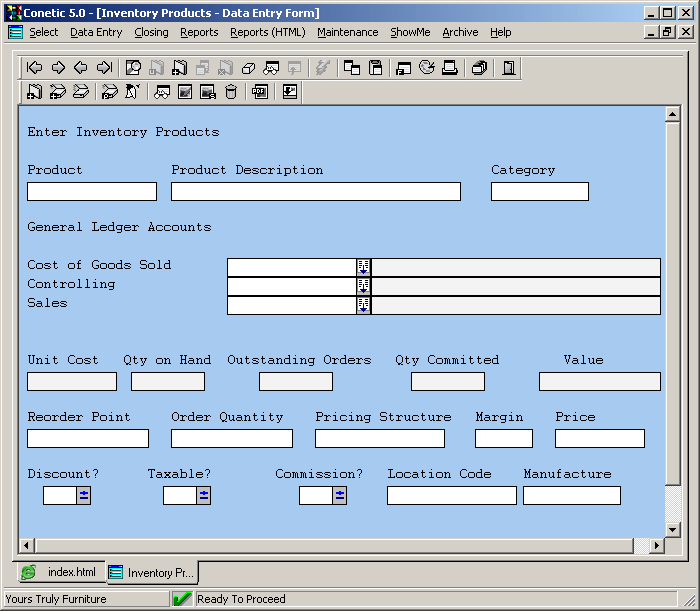Click the eraser clear form icon
The height and width of the screenshot is (611, 700).
(248, 68)
